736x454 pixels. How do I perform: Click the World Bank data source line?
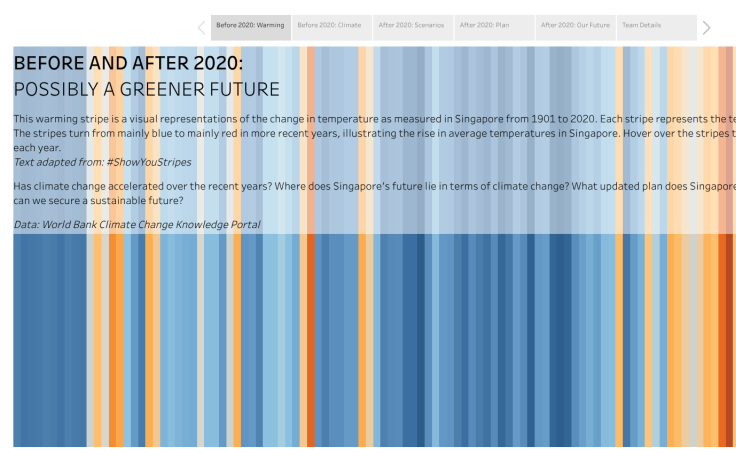tap(137, 225)
